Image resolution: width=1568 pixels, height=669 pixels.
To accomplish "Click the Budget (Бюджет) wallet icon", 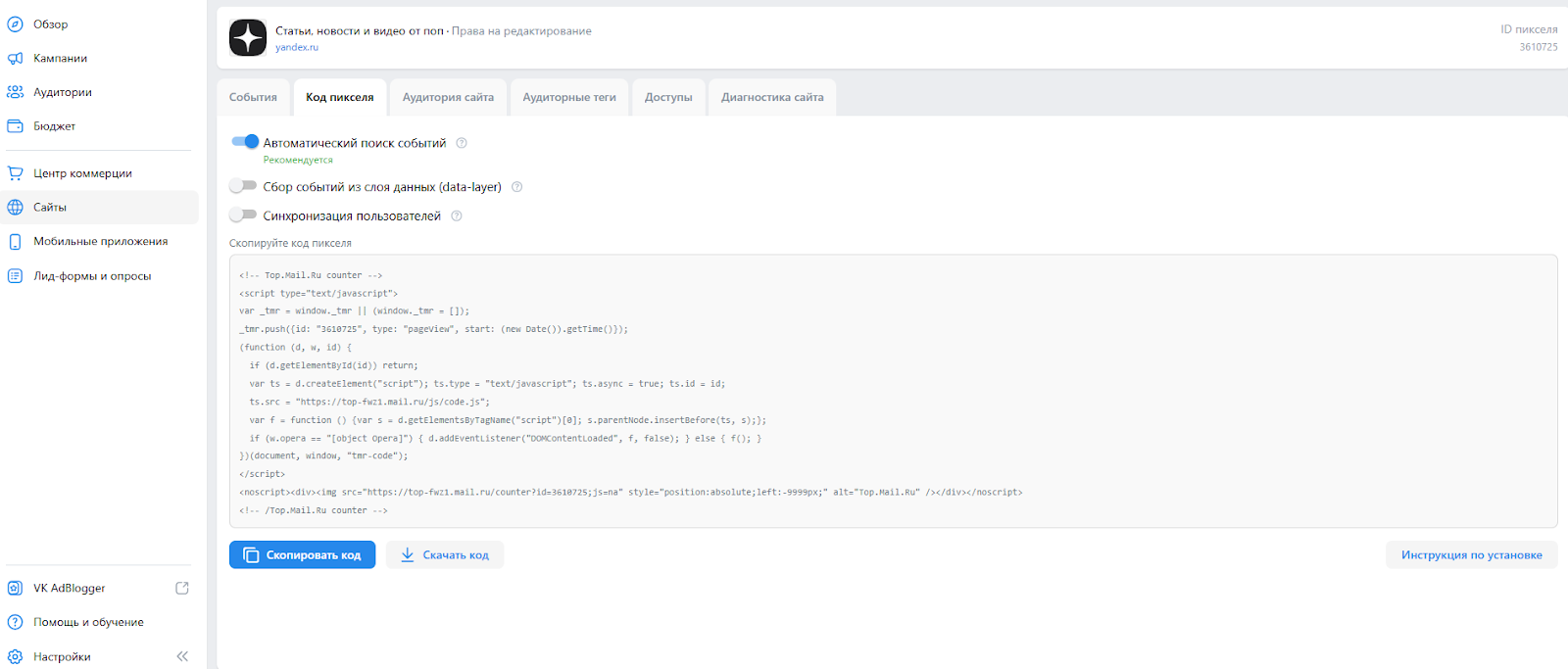I will 15,126.
